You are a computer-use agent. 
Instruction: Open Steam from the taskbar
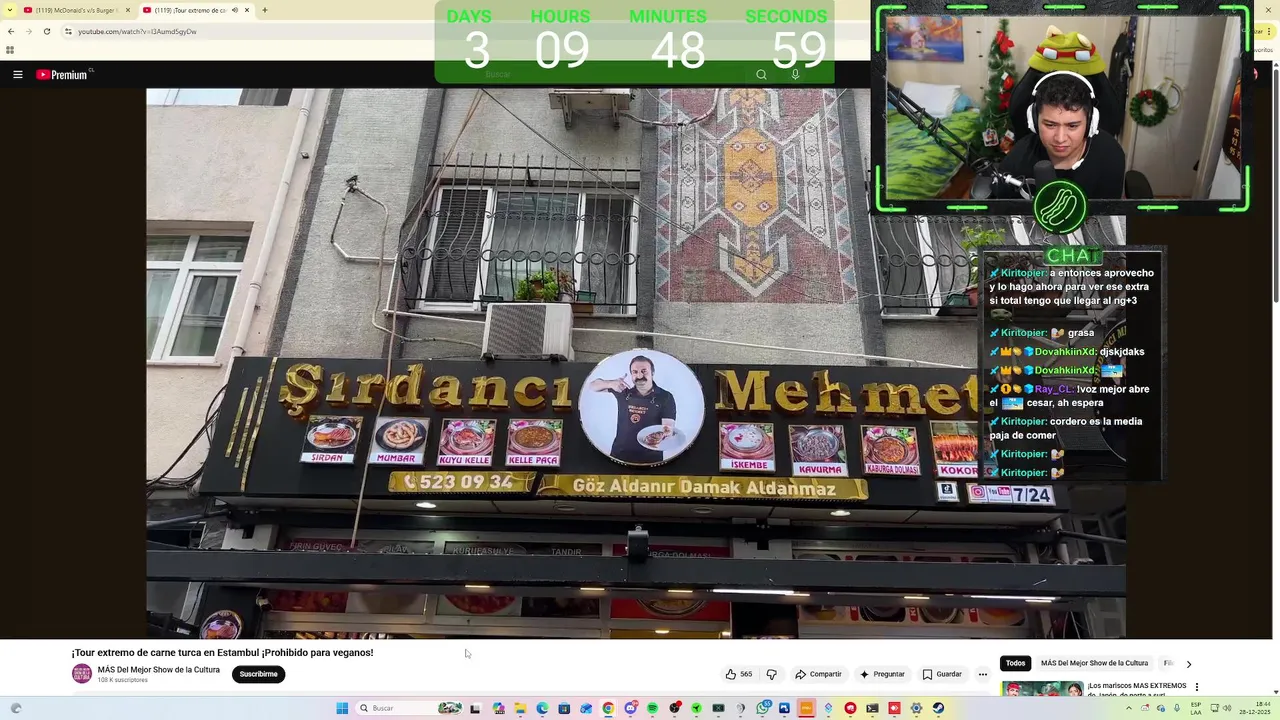tap(938, 708)
